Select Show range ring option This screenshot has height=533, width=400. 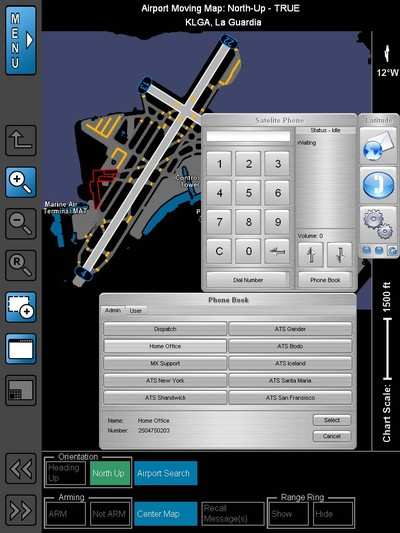click(289, 514)
